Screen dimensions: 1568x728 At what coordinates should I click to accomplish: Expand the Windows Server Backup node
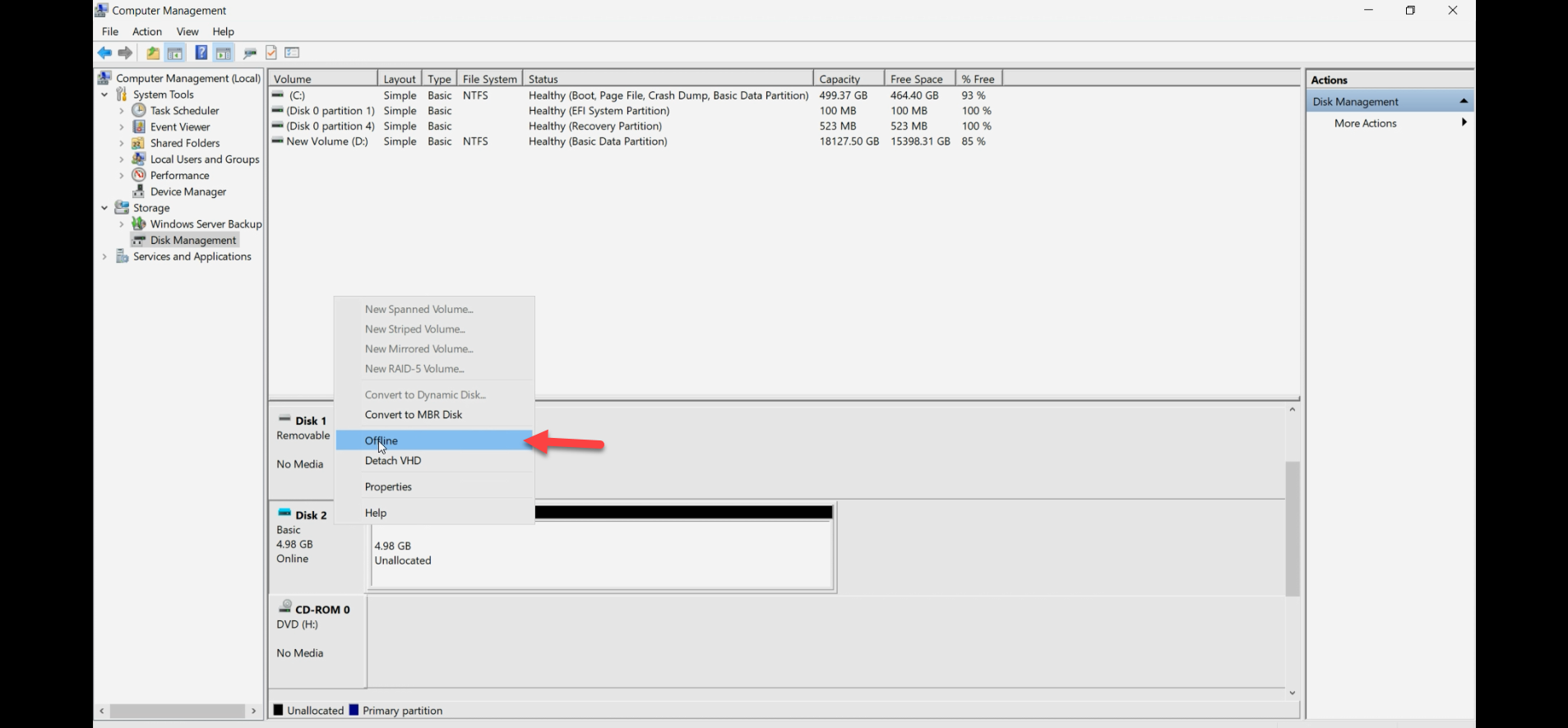(x=122, y=224)
